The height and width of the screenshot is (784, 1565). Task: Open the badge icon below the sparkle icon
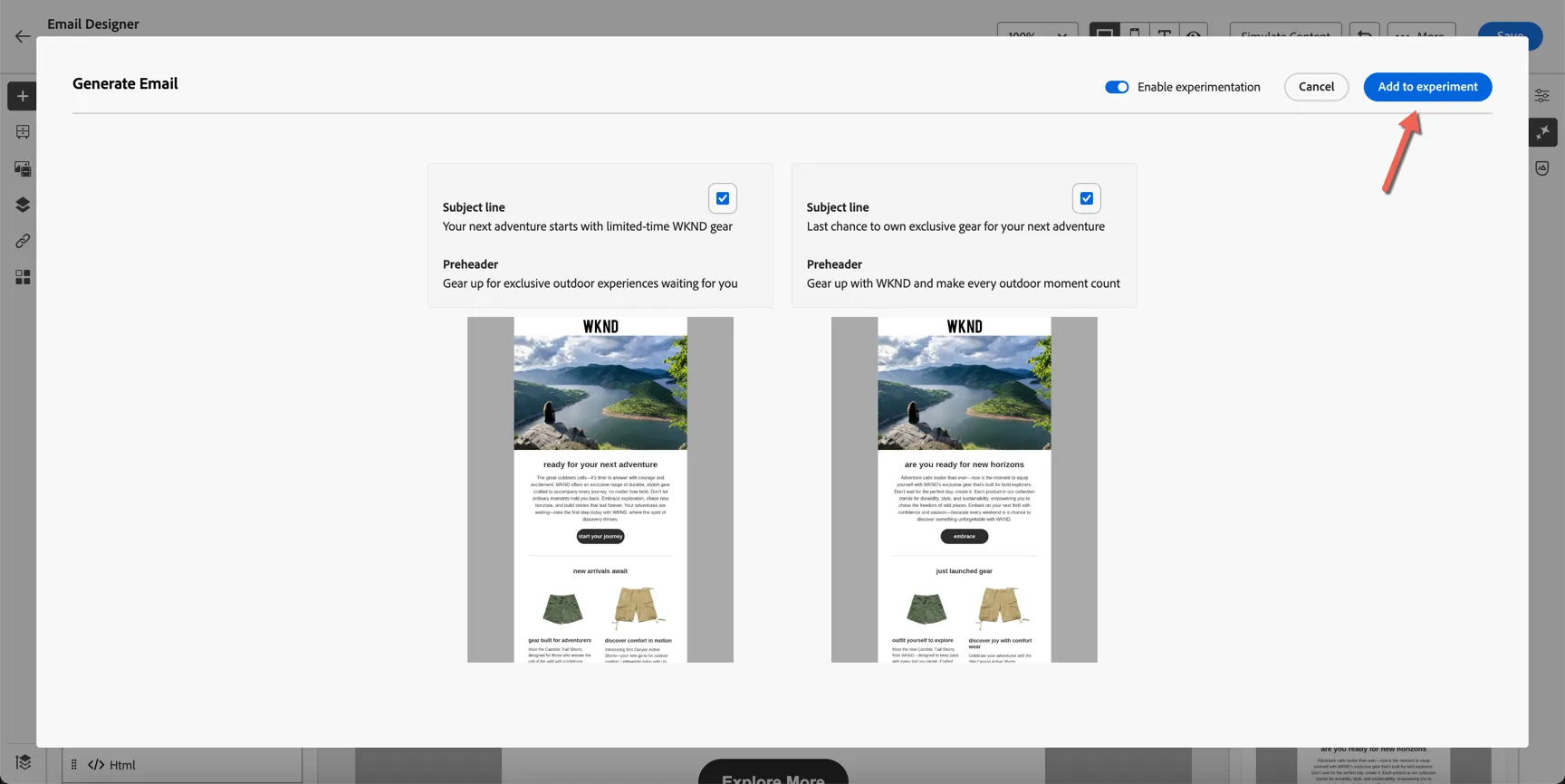[x=1542, y=168]
